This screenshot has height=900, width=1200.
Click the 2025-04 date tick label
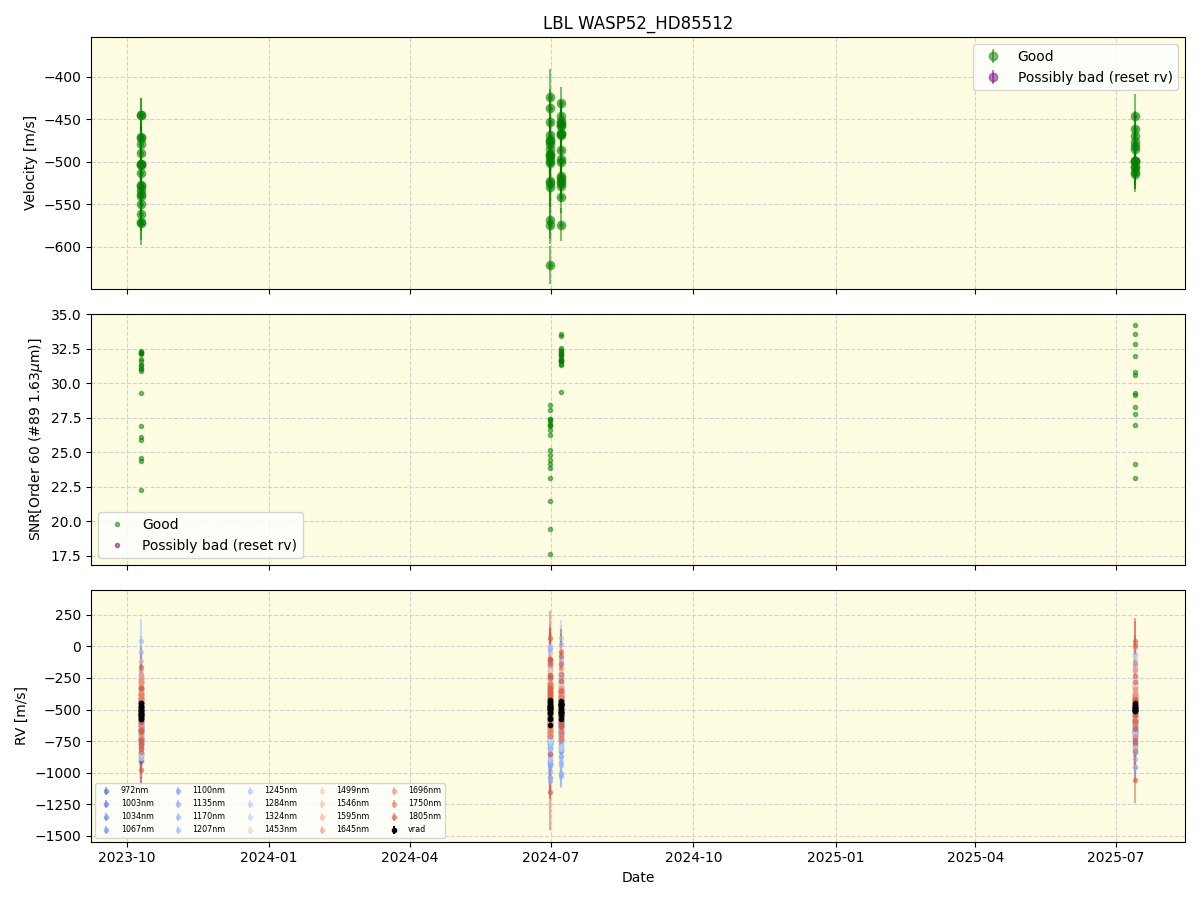click(976, 856)
